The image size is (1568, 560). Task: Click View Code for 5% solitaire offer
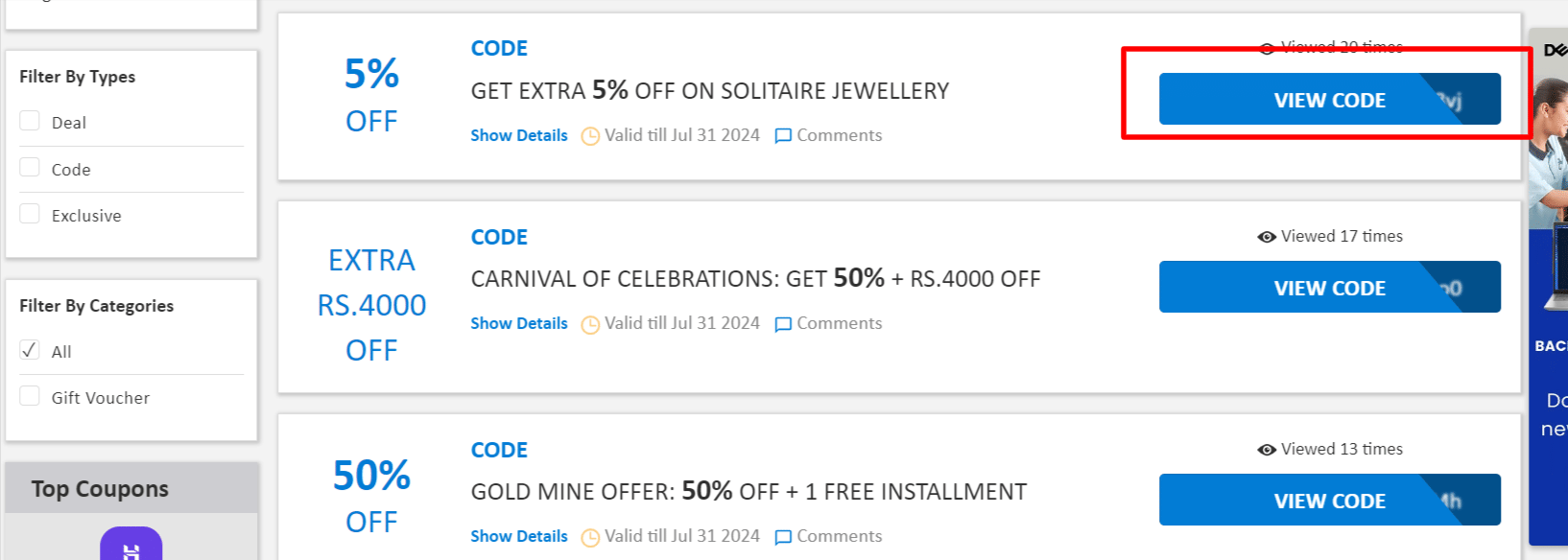[x=1329, y=100]
